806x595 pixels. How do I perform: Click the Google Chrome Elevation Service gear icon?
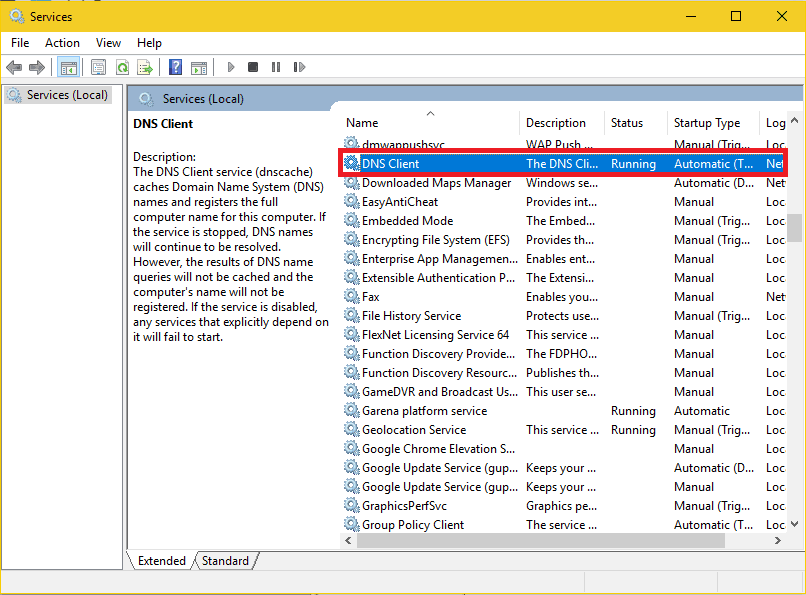352,449
